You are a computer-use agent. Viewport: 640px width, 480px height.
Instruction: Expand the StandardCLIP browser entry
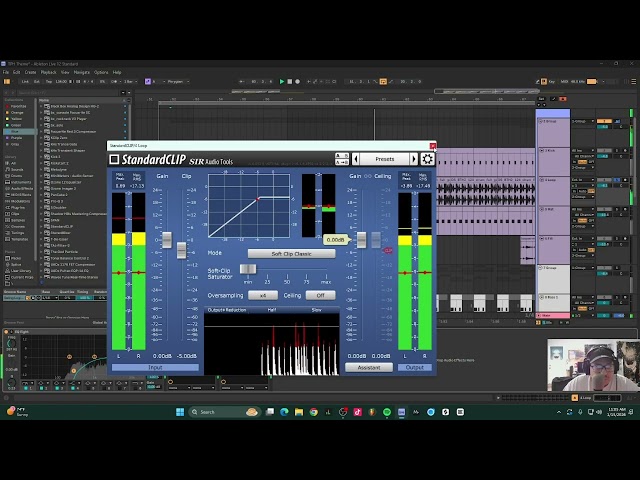point(41,227)
